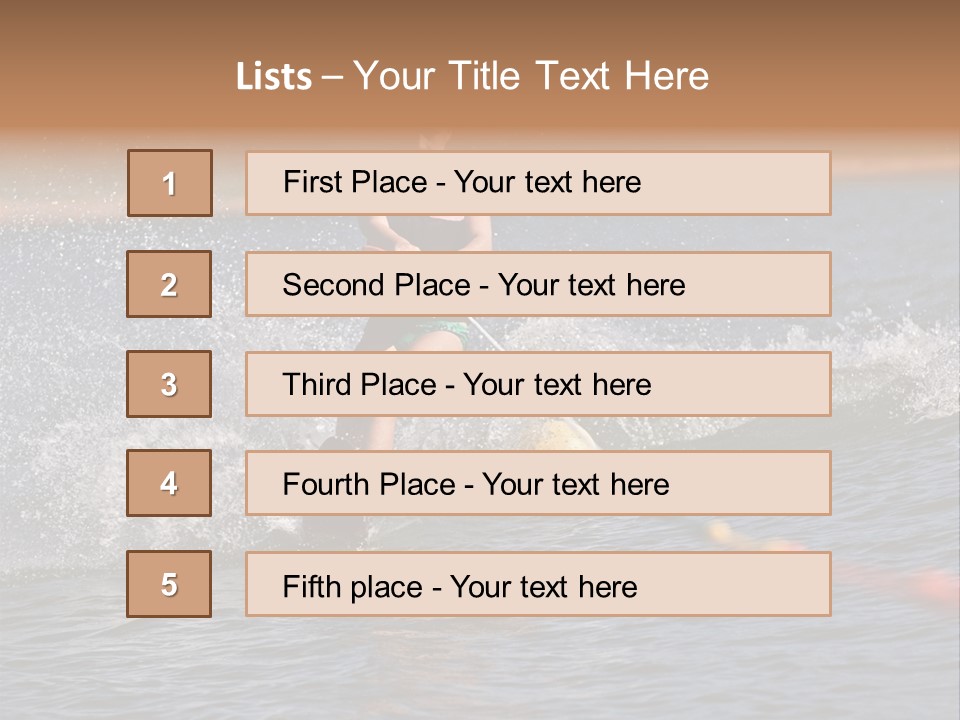Viewport: 960px width, 720px height.
Task: Select the bold word "Lists" in title
Action: (274, 77)
